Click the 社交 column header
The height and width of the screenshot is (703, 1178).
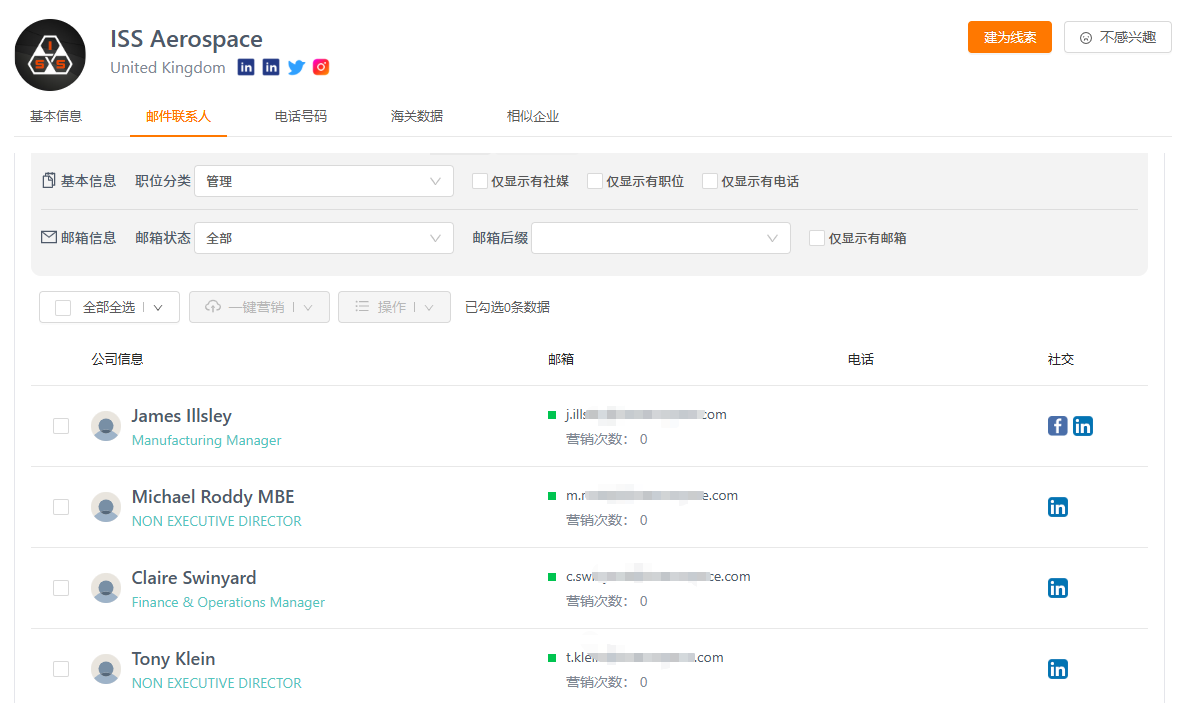pyautogui.click(x=1061, y=359)
